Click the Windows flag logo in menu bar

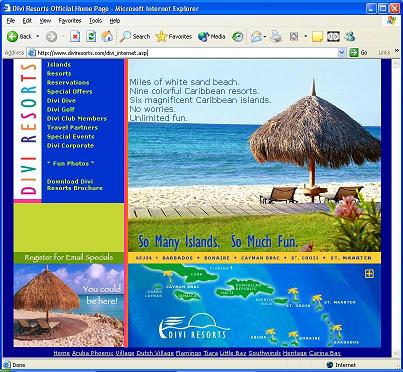click(x=391, y=21)
